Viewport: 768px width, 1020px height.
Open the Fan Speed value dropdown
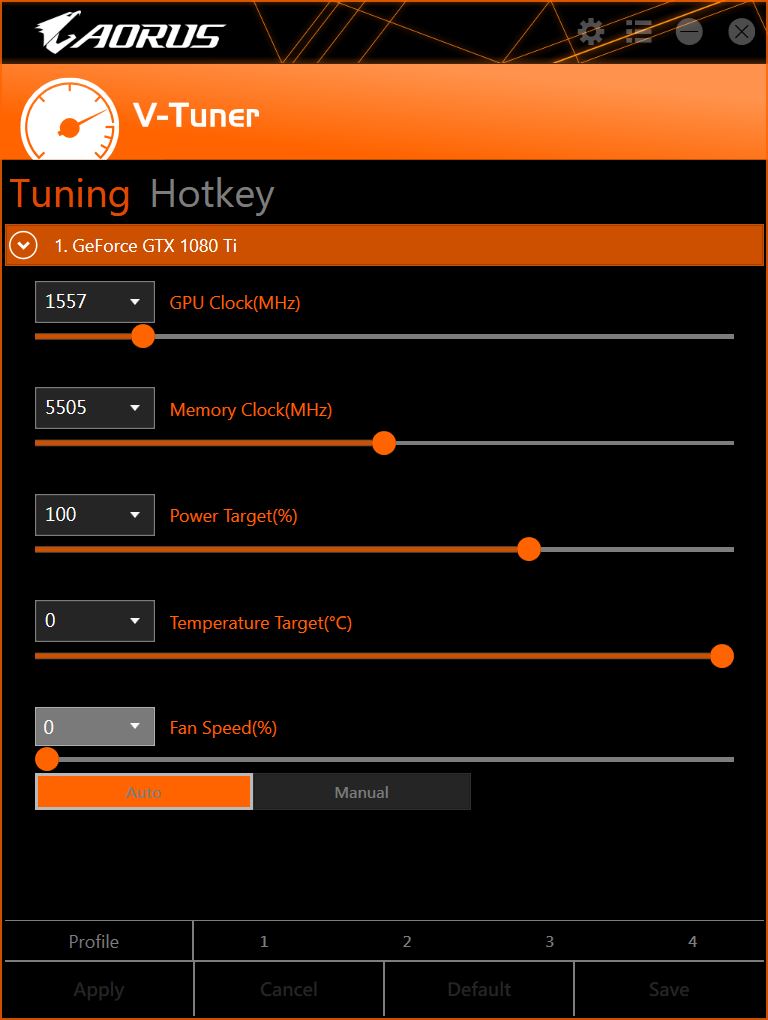tap(95, 727)
